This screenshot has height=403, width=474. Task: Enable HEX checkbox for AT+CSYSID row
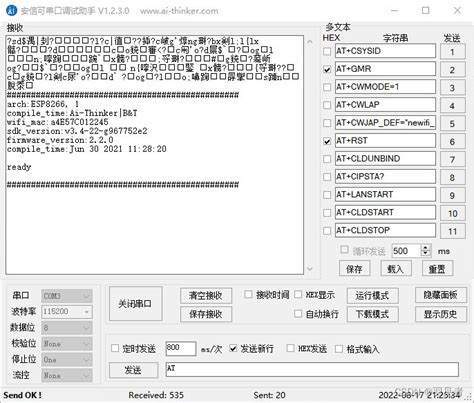coord(327,51)
